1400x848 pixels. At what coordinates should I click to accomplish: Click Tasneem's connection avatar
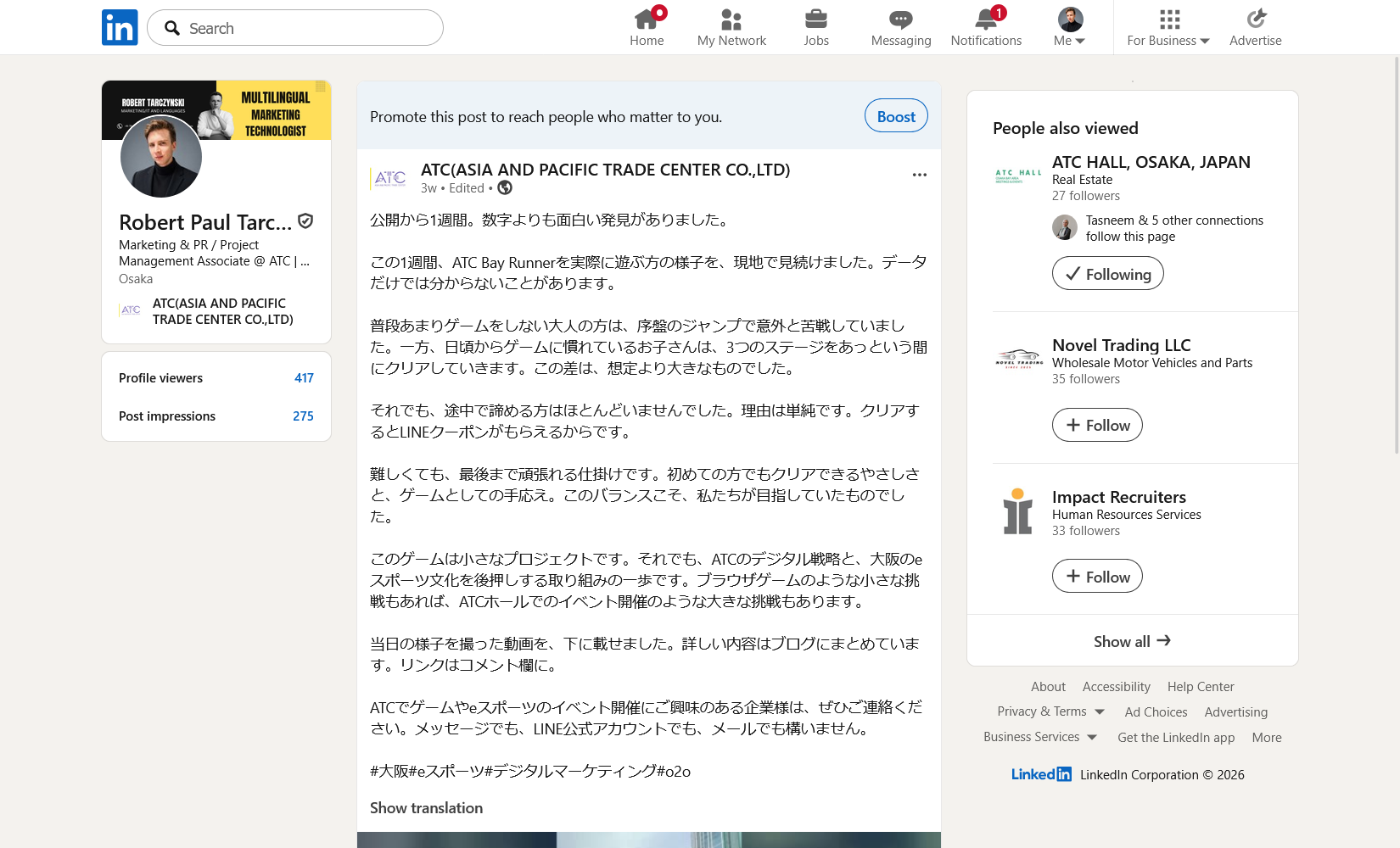(x=1065, y=227)
